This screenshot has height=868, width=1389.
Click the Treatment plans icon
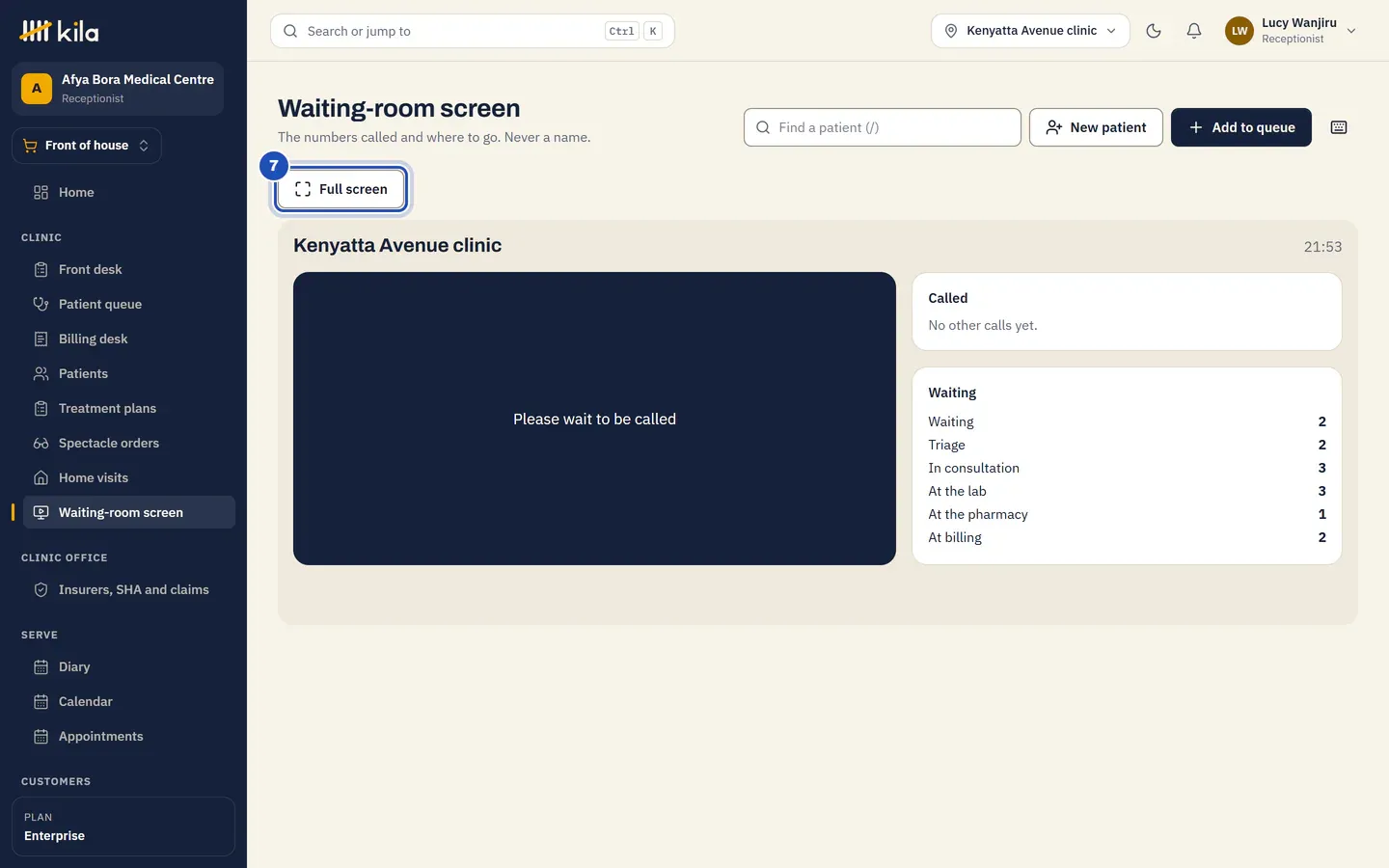click(41, 408)
